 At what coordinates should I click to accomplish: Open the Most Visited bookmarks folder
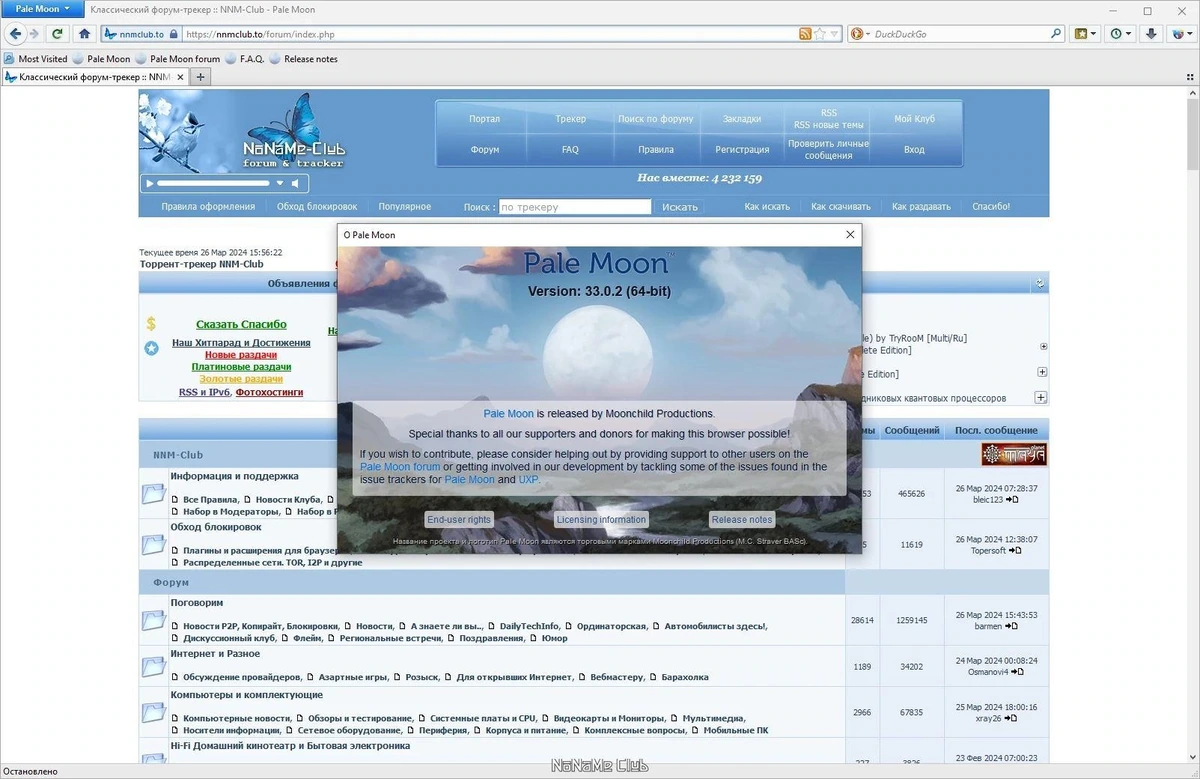pos(36,59)
